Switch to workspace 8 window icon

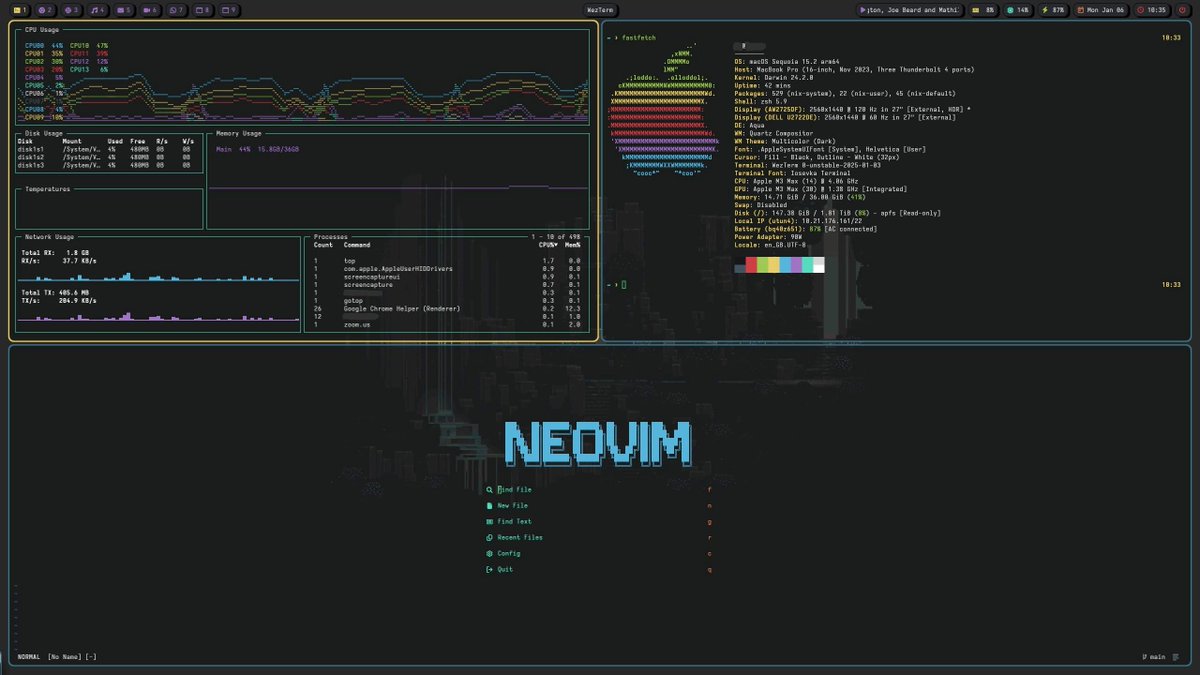pos(203,10)
